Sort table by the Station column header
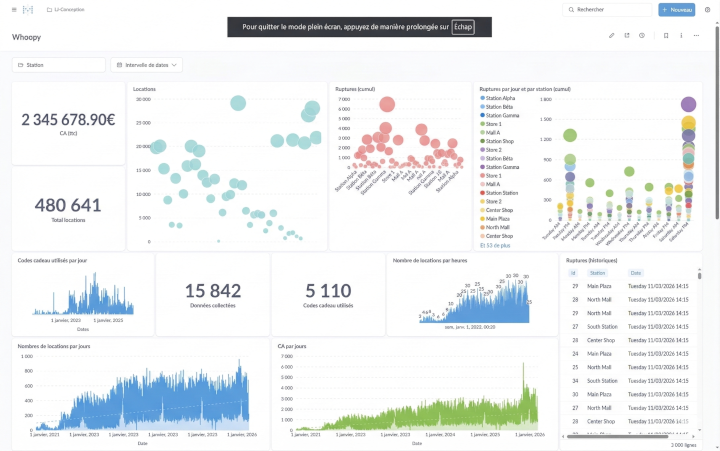The width and height of the screenshot is (720, 451). tap(598, 272)
